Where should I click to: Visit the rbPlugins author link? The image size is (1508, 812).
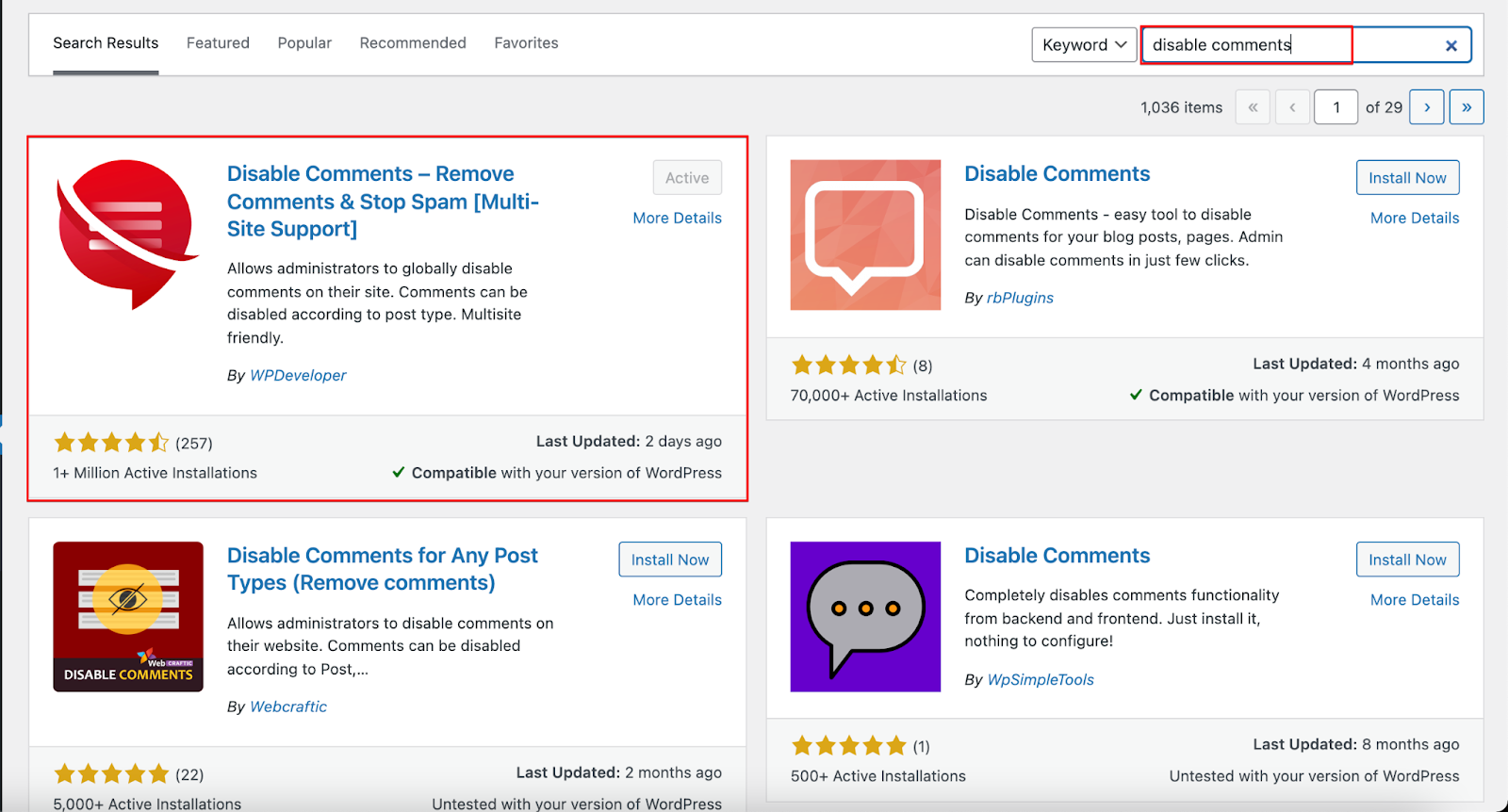(1020, 298)
